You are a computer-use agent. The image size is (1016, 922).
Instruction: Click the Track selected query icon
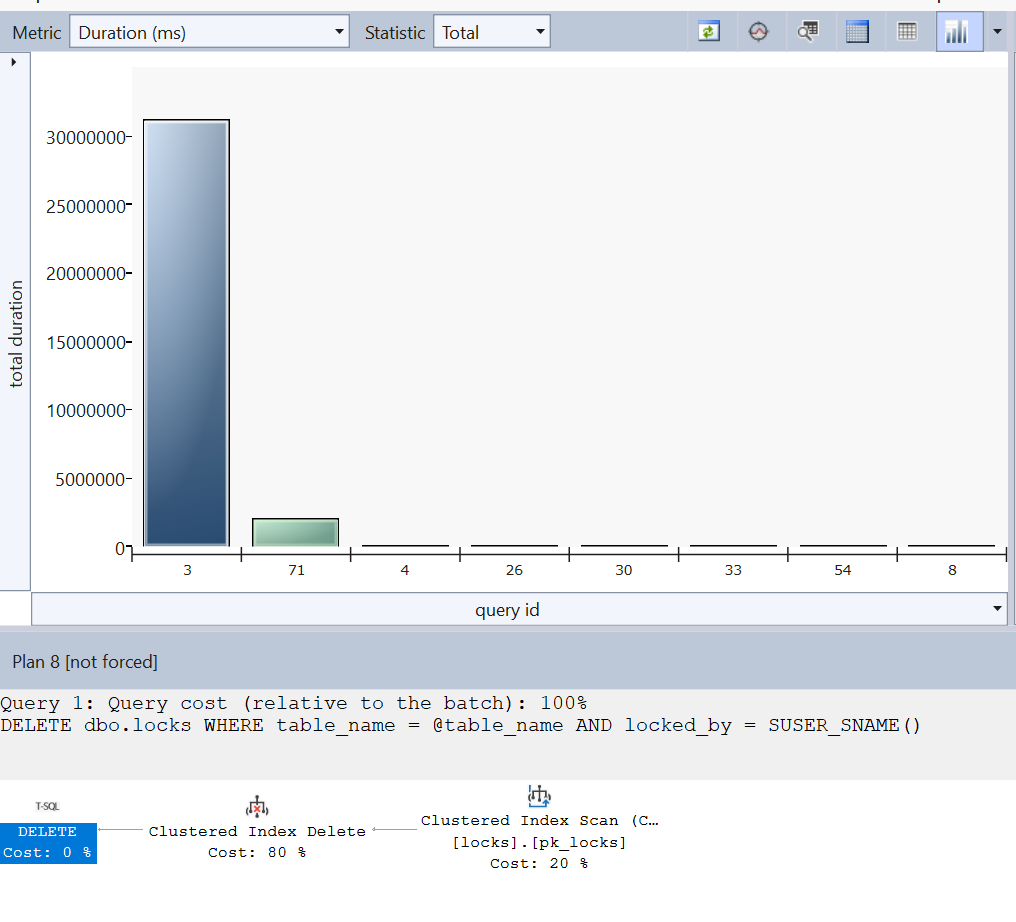coord(759,32)
